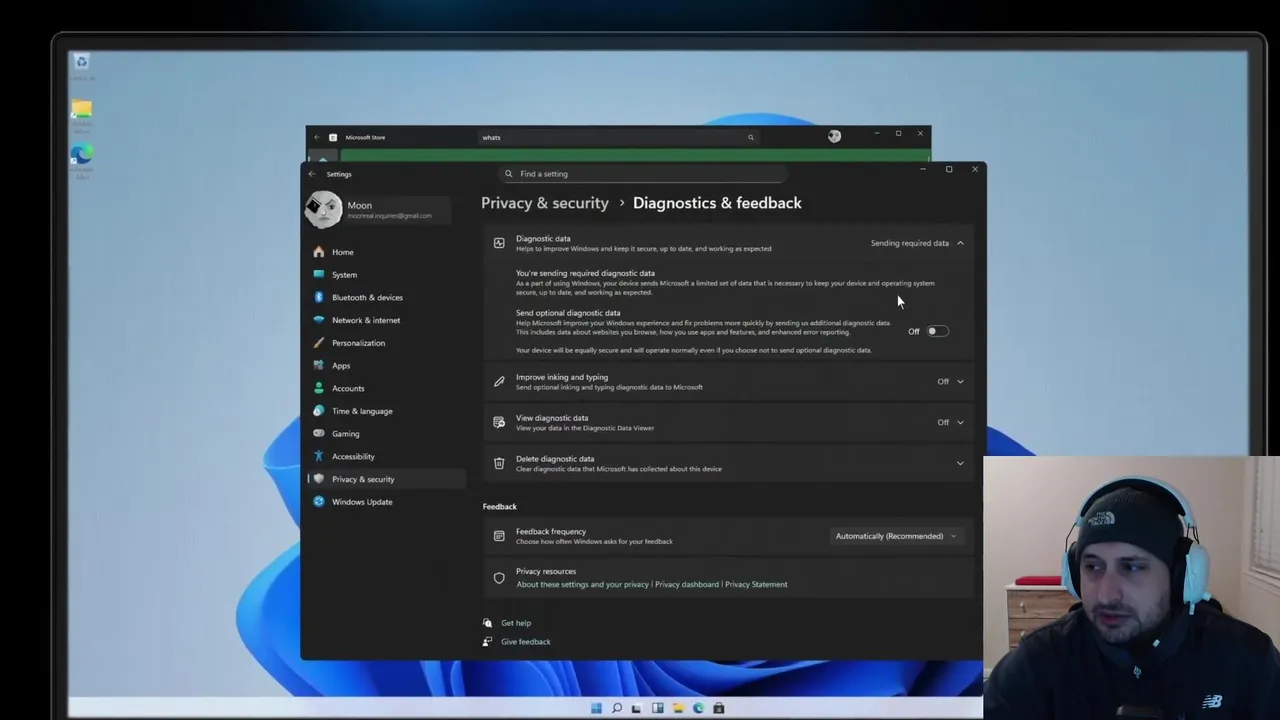Select the System monitor icon in sidebar
This screenshot has height=720, width=1280.
click(x=319, y=274)
